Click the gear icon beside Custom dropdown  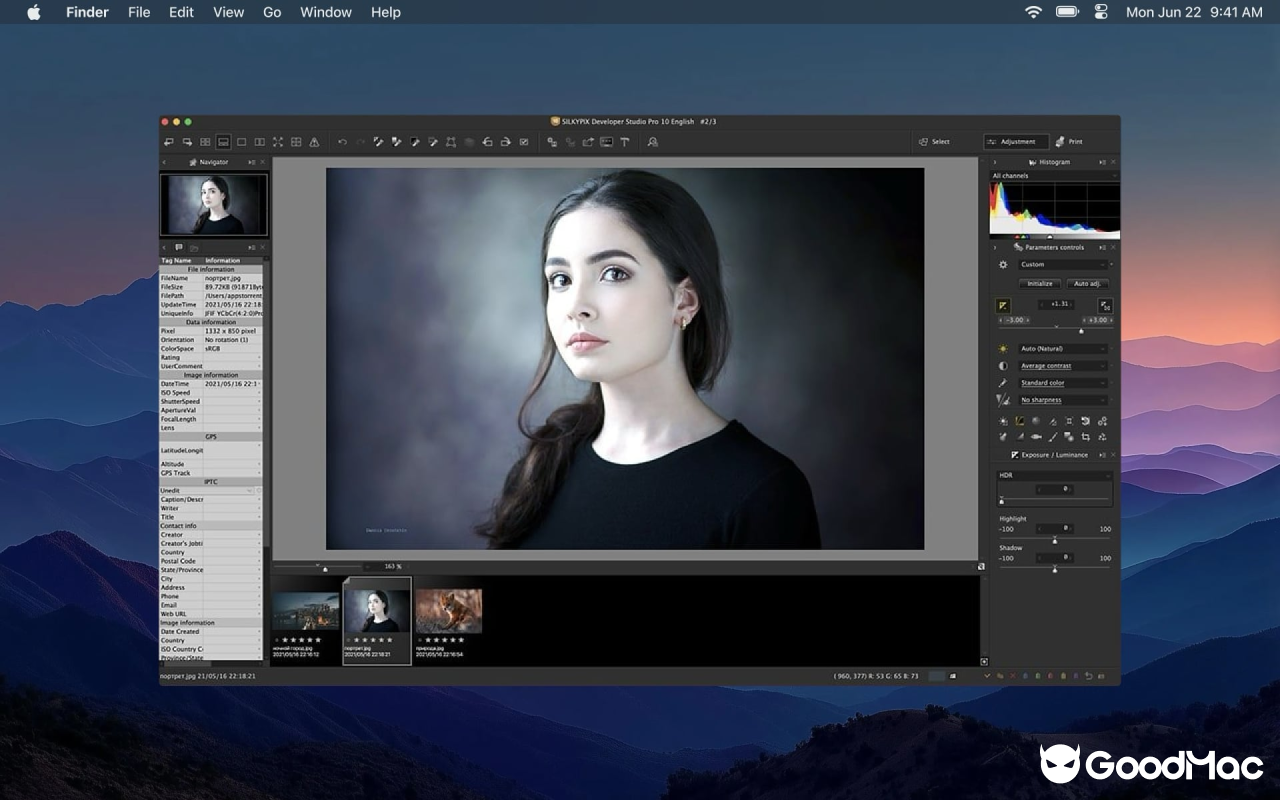(1003, 265)
